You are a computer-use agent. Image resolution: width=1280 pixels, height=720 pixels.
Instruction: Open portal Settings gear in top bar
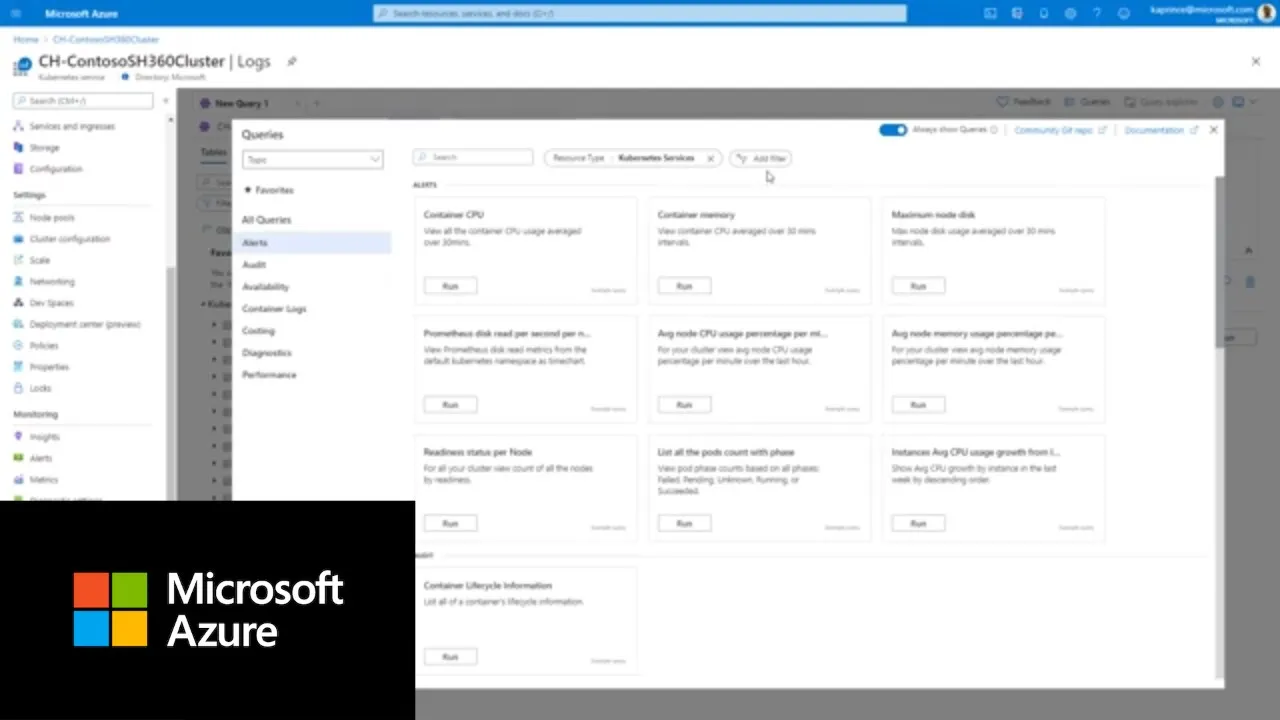pos(1071,13)
